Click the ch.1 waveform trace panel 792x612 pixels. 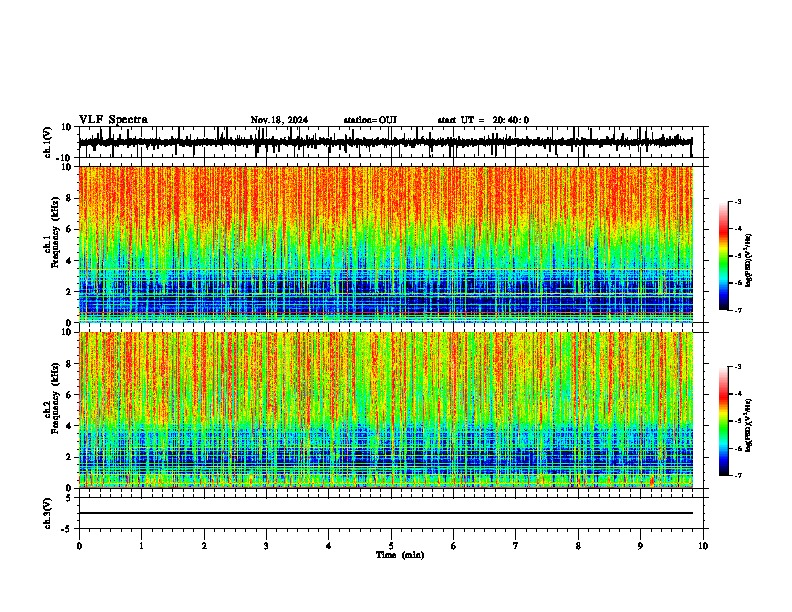pyautogui.click(x=391, y=142)
